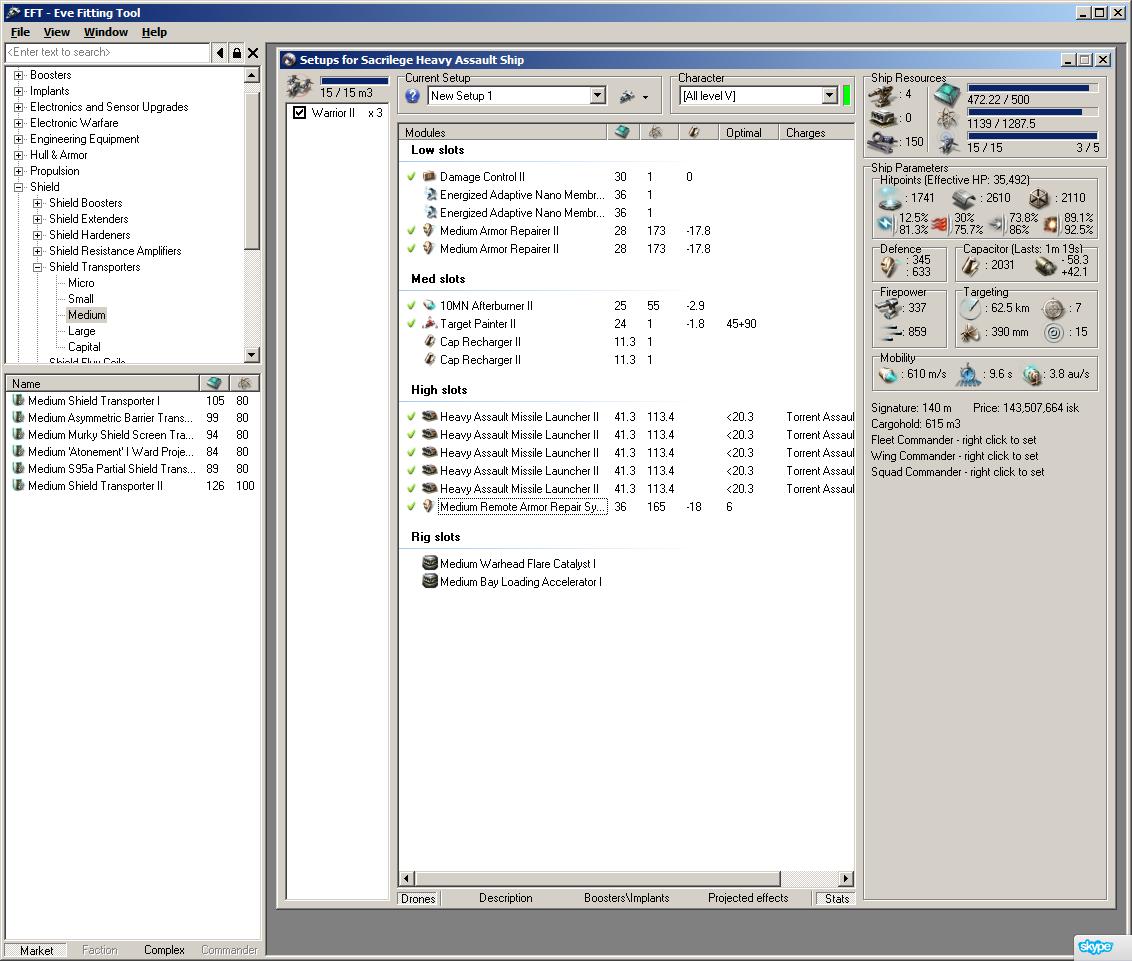Click the Medium Shield Transporter II item icon
The image size is (1132, 961).
[x=19, y=485]
